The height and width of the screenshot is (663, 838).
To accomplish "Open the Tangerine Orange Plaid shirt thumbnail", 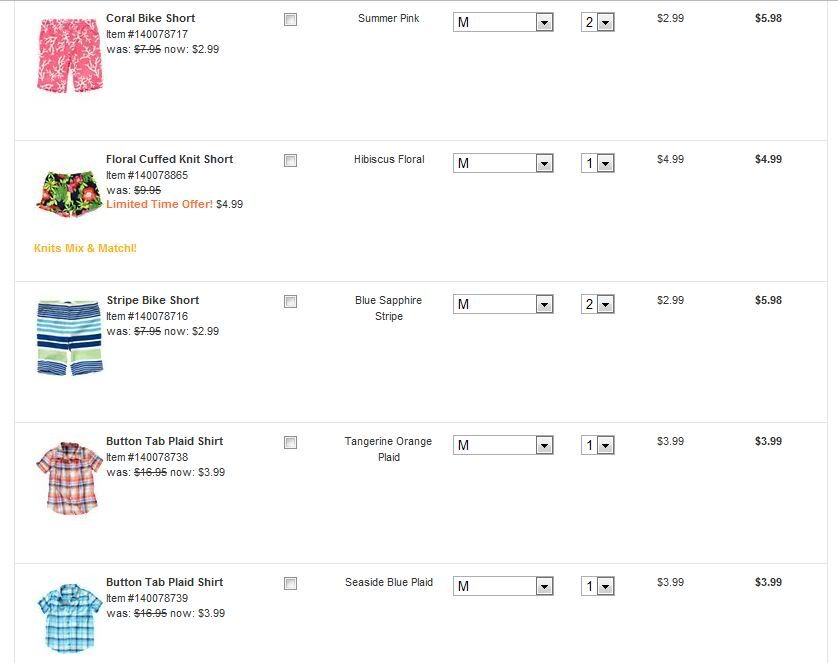I will [x=69, y=477].
